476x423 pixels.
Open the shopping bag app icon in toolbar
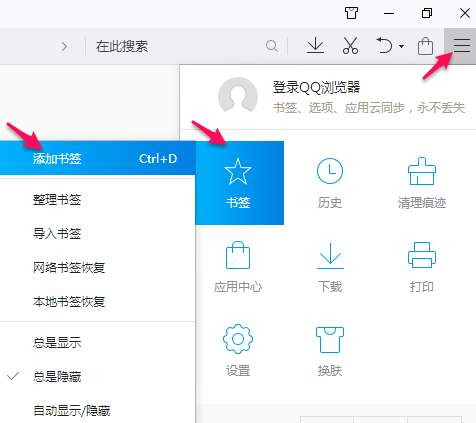pyautogui.click(x=425, y=46)
